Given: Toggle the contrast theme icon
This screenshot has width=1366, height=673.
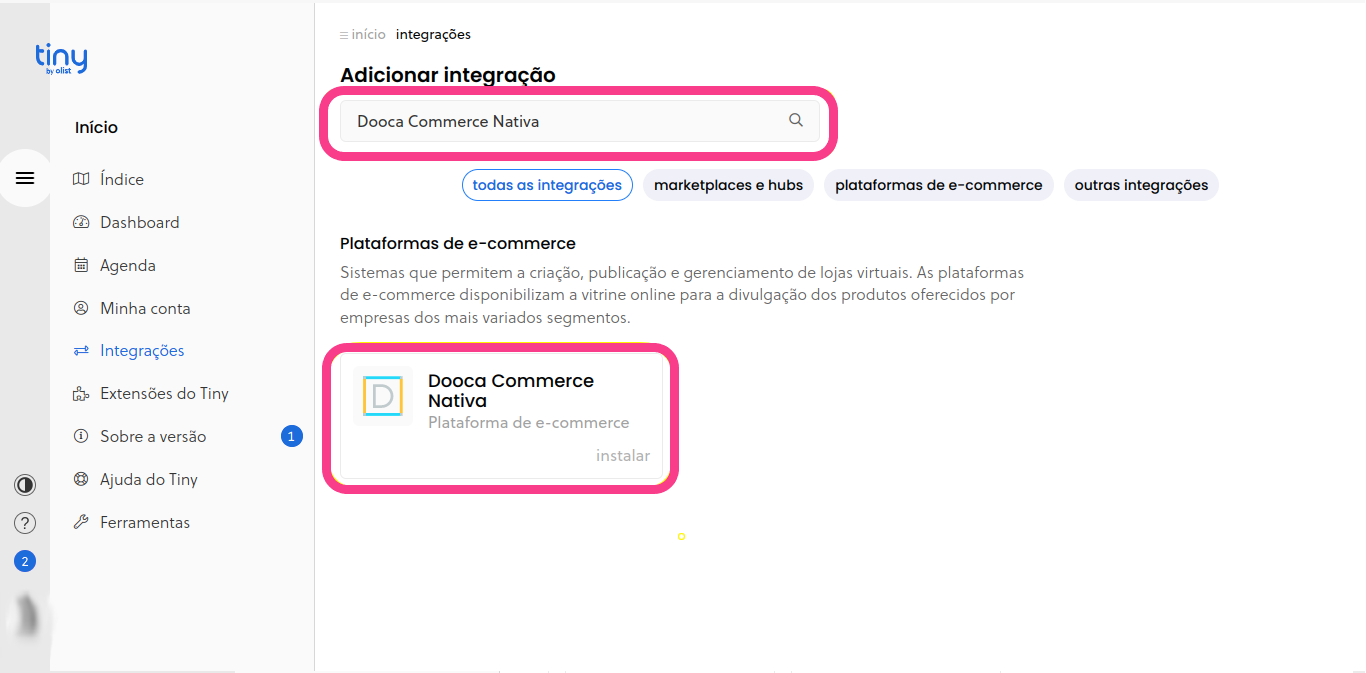Looking at the screenshot, I should pos(25,485).
